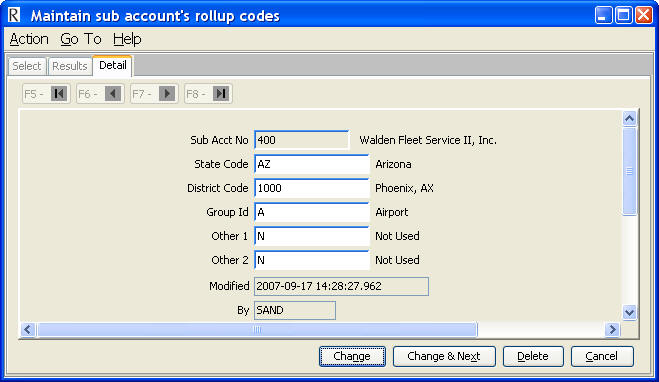
Task: Click the Change button
Action: point(352,356)
